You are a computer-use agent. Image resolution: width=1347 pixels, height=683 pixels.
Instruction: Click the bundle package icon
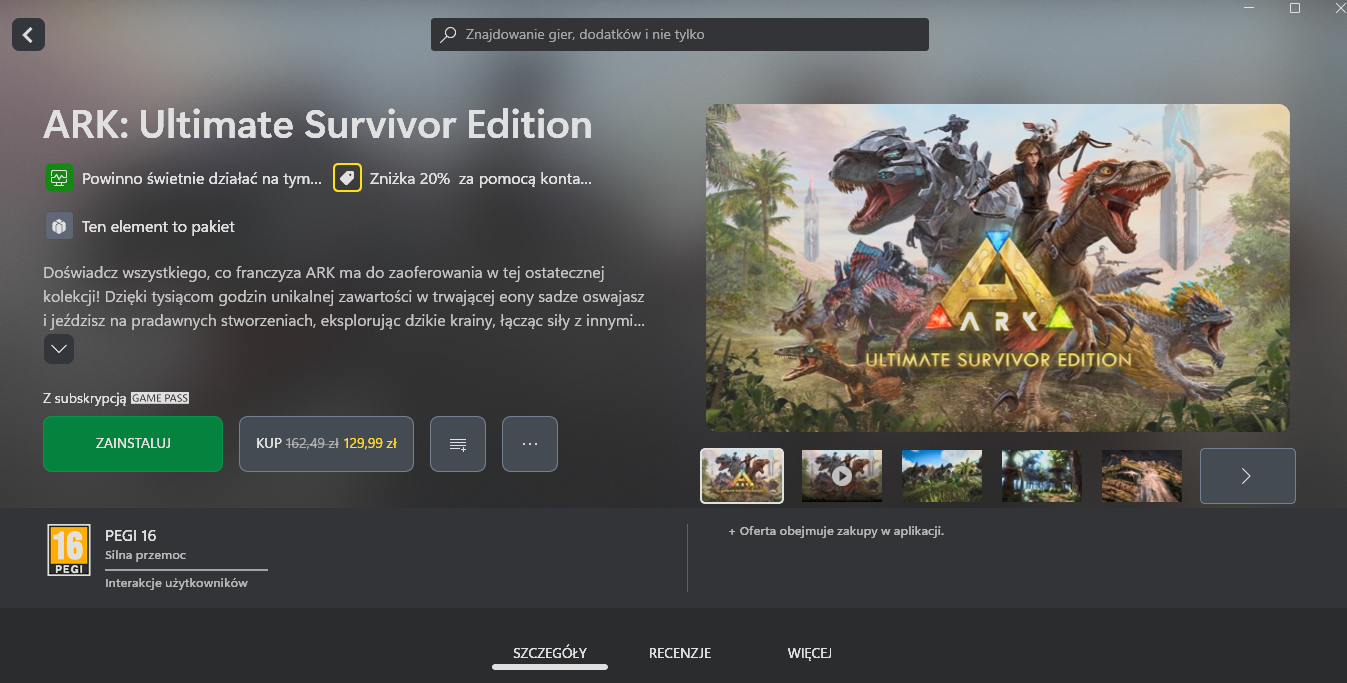(x=59, y=226)
